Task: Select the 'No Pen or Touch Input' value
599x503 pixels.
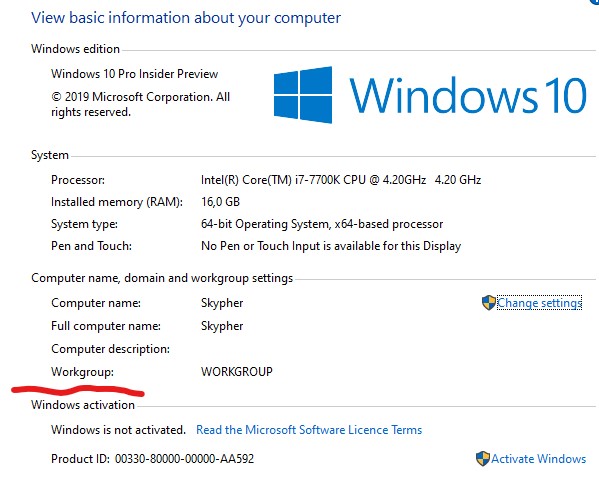Action: (331, 246)
